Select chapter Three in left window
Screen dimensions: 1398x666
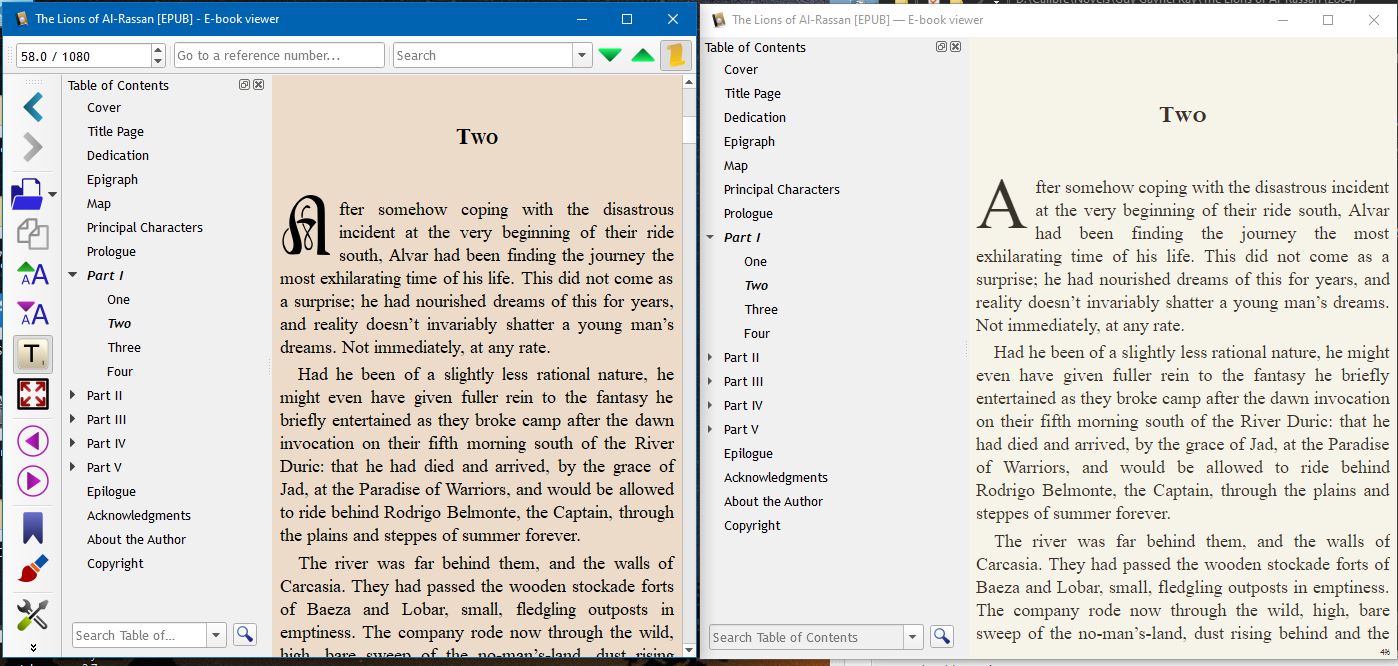pos(124,347)
